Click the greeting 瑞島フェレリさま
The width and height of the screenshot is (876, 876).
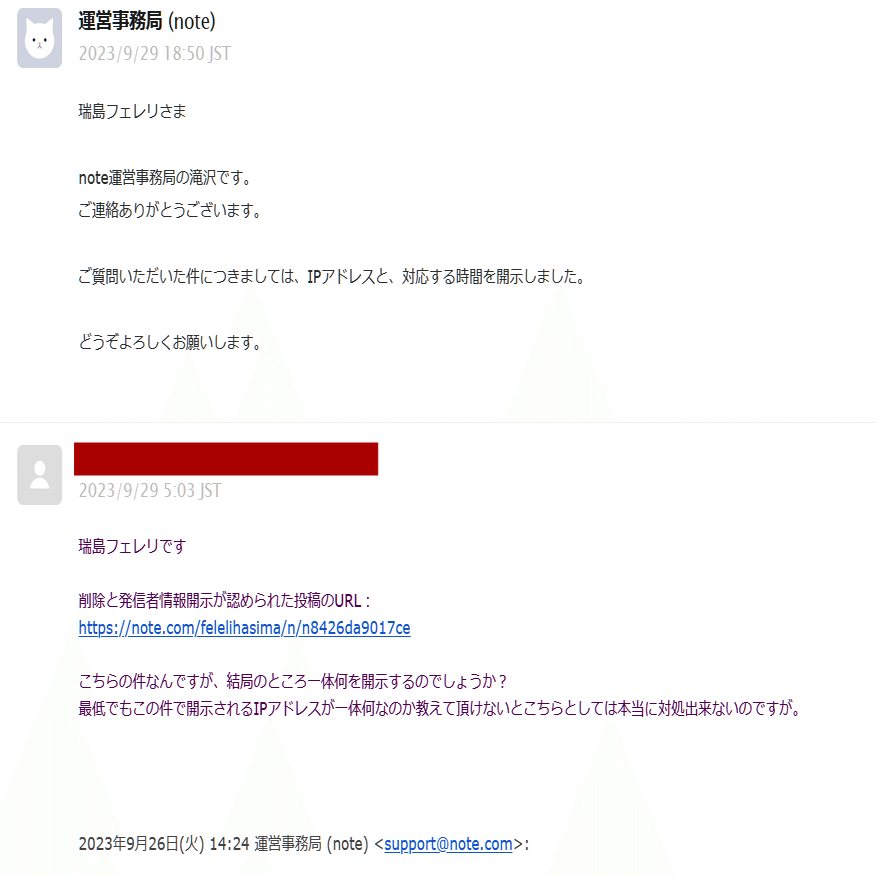[x=132, y=111]
